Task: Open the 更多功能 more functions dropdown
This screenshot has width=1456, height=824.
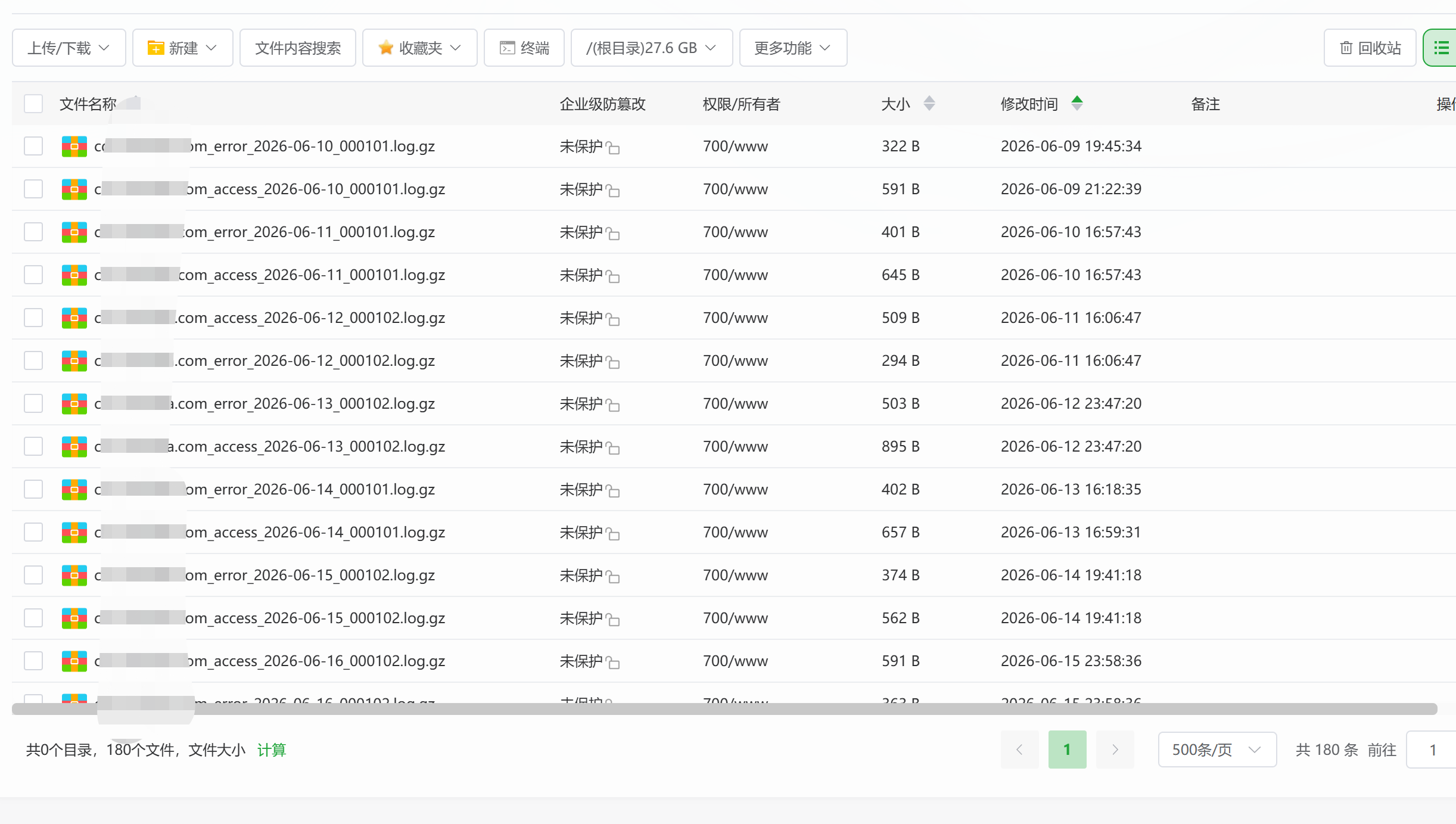Action: 794,48
